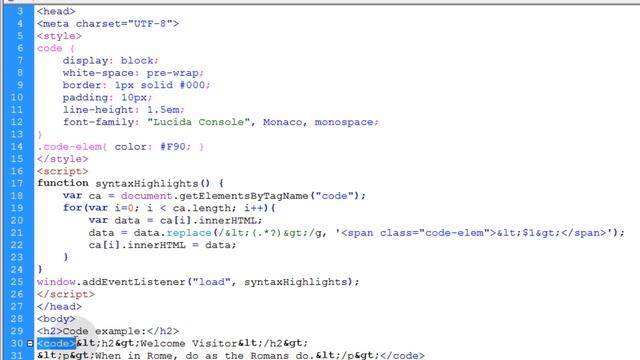This screenshot has height=360, width=640.
Task: Click the '<h2>Code example:</h2>' line
Action: [108, 331]
